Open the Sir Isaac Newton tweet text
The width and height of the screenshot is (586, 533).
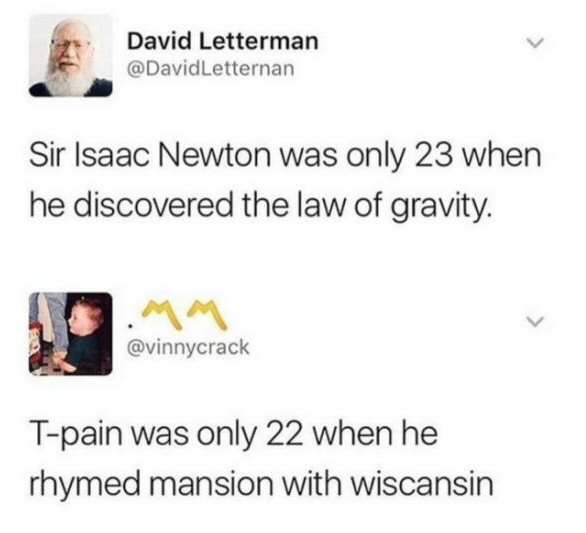point(285,180)
